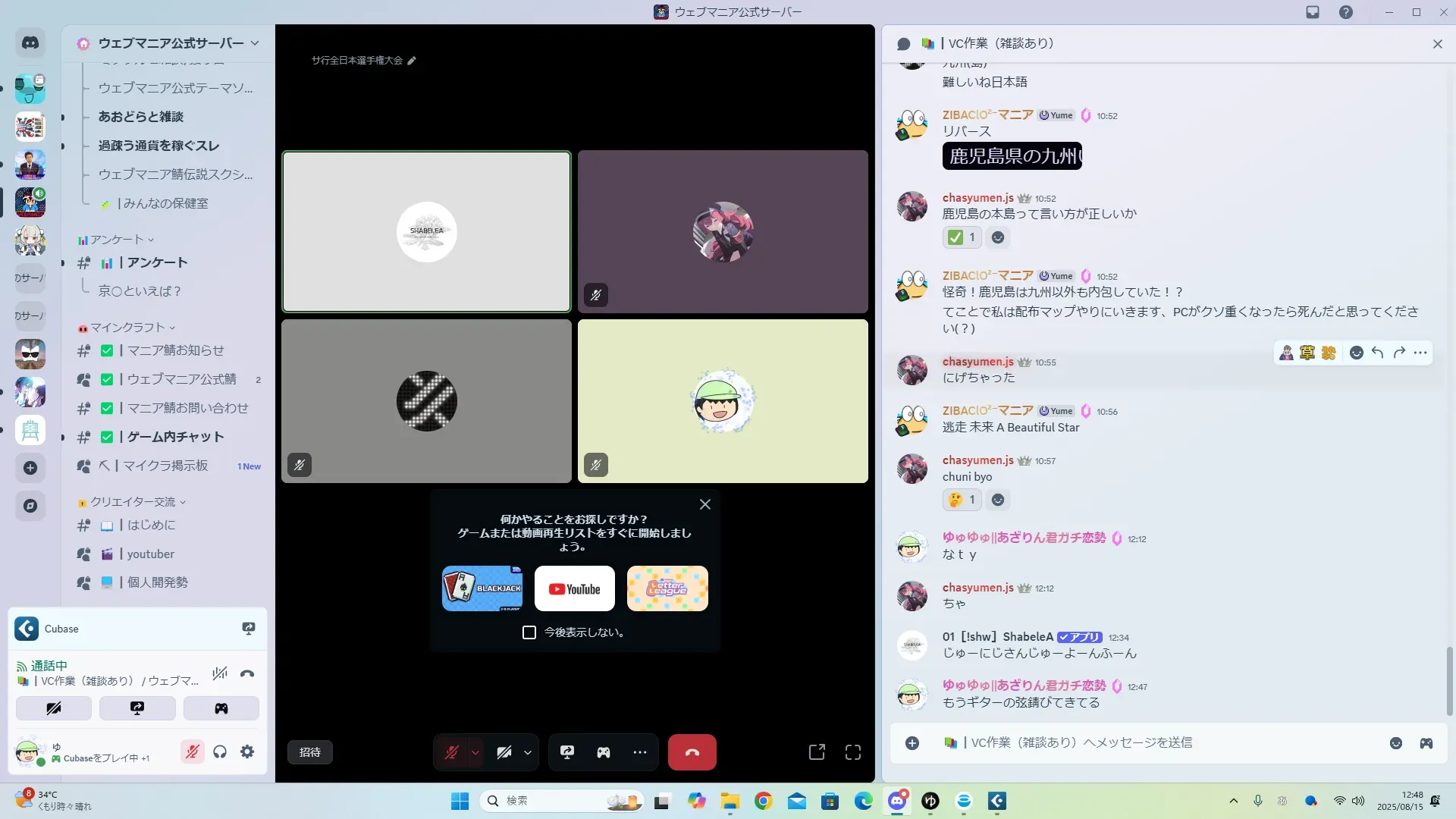Image resolution: width=1456 pixels, height=819 pixels.
Task: Open the fullscreen view icon
Action: [853, 752]
